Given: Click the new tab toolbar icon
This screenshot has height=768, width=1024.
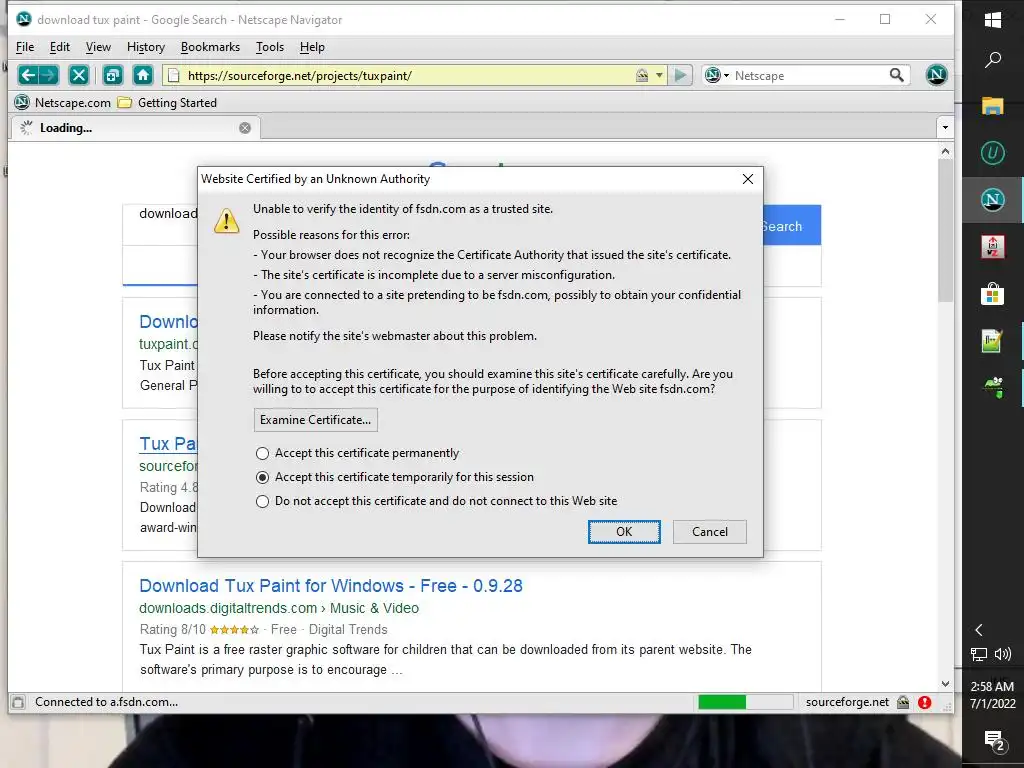Looking at the screenshot, I should point(112,75).
